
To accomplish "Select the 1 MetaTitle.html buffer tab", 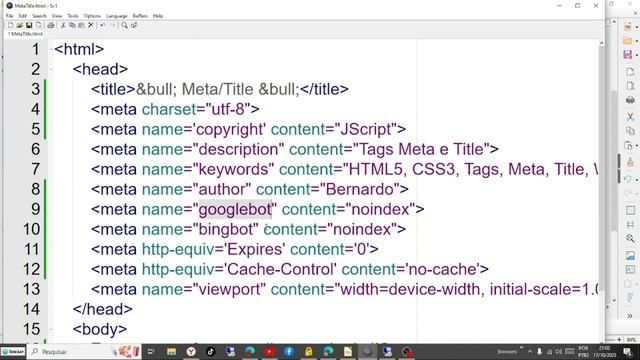I will click(x=25, y=34).
